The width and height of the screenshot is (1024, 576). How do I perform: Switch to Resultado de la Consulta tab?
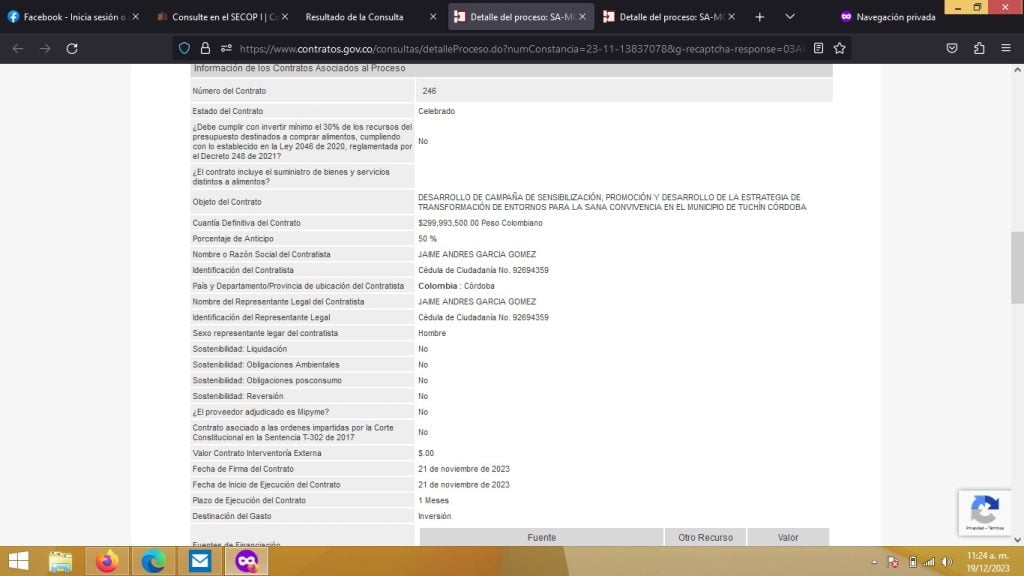click(x=355, y=17)
